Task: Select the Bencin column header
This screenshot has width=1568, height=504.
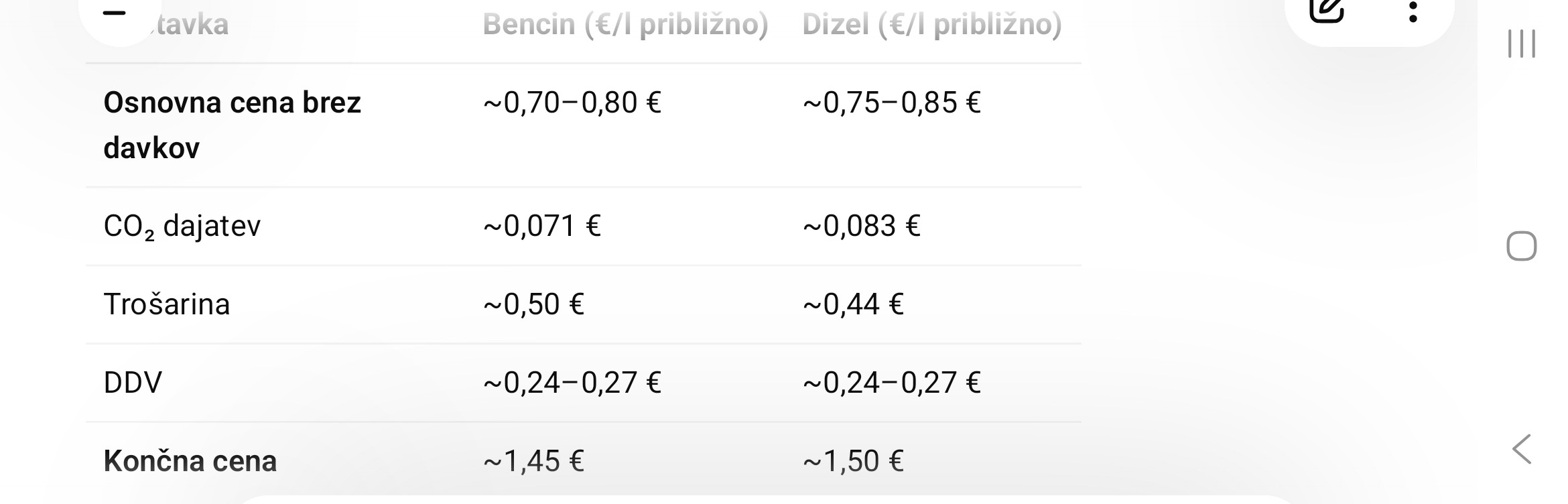Action: [x=625, y=25]
